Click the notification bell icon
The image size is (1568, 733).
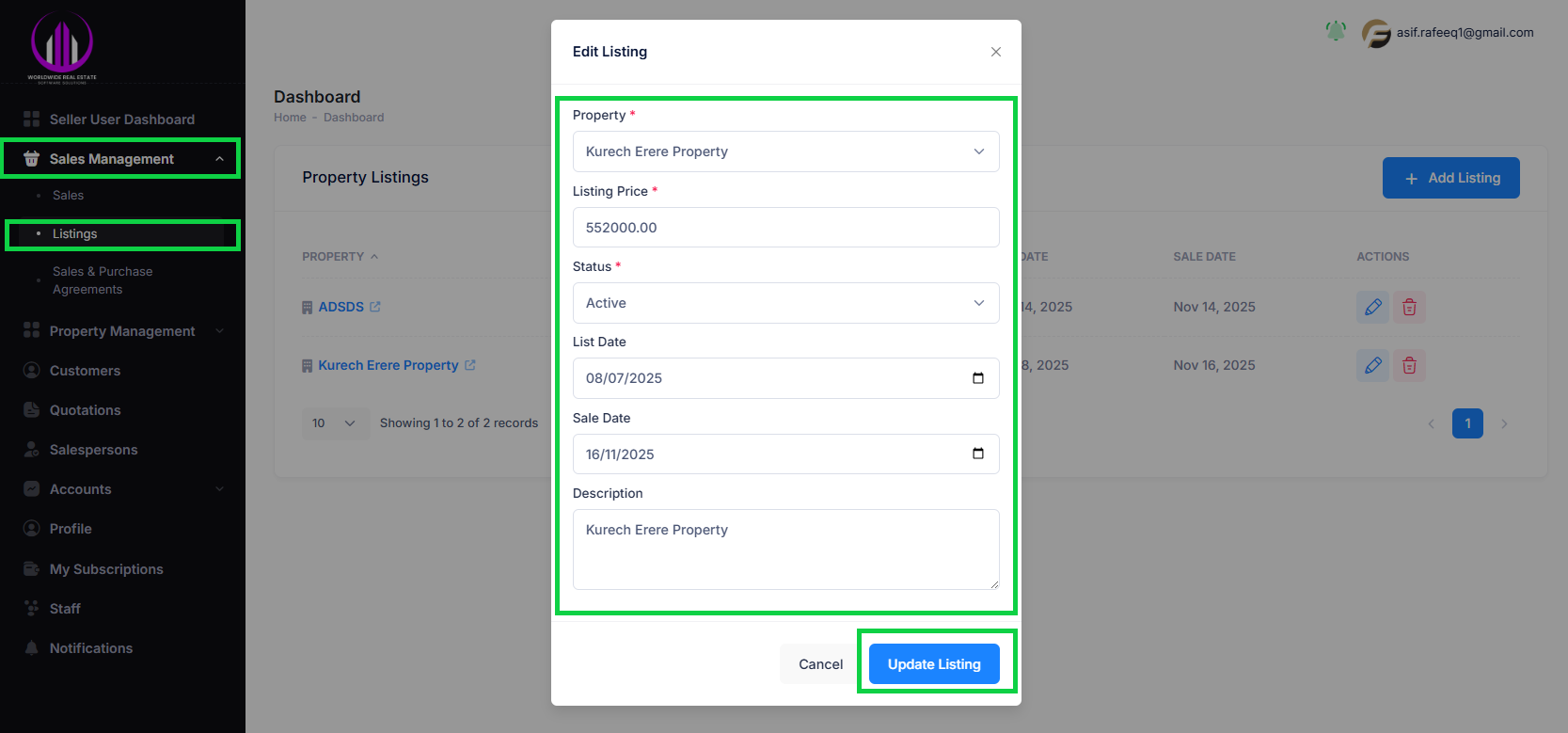tap(1336, 31)
